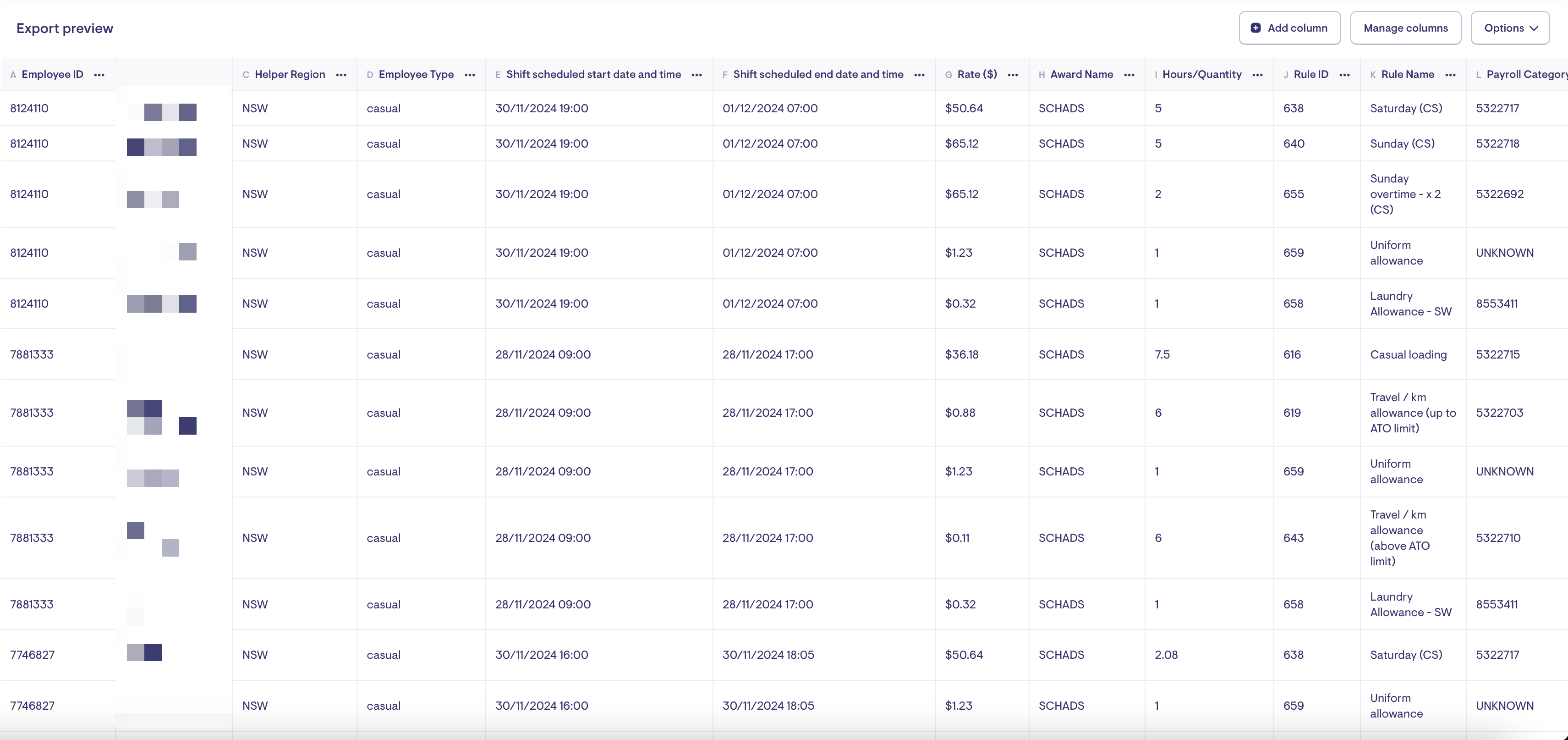Select Rule ID 643 cell
Screen dimensions: 1568x740
[x=1293, y=538]
